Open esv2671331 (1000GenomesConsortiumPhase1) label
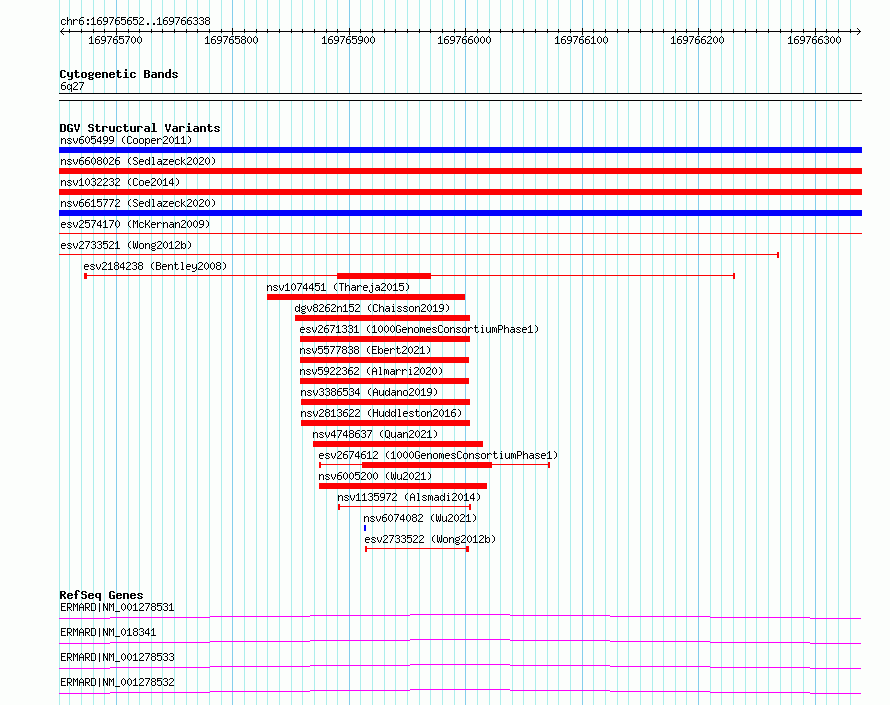Screen dimensions: 890x705 [x=419, y=329]
